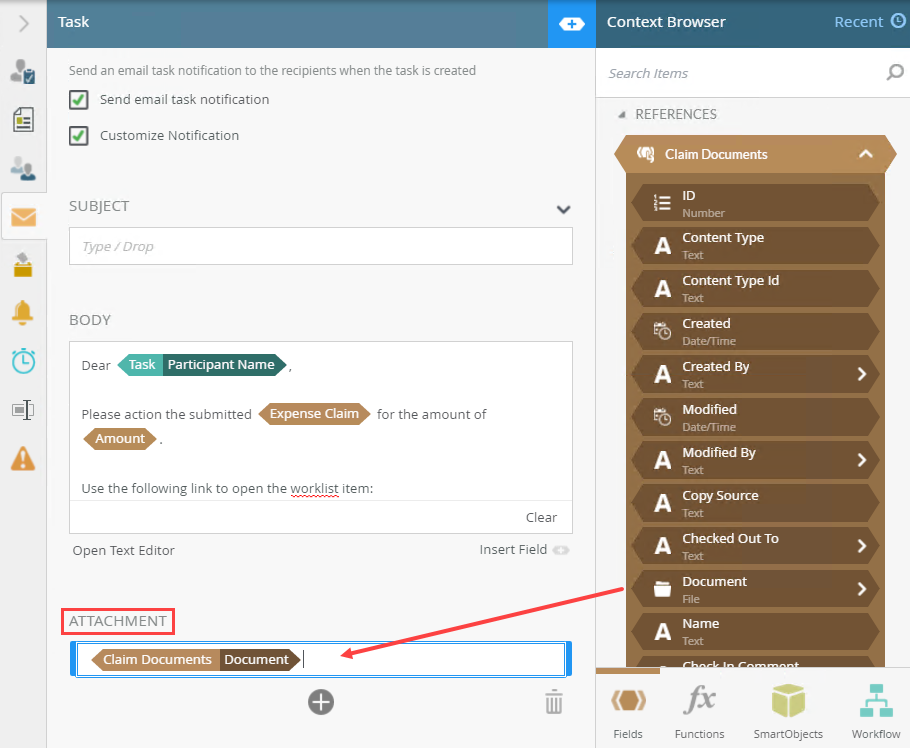Click the add attachment plus icon

click(x=321, y=703)
